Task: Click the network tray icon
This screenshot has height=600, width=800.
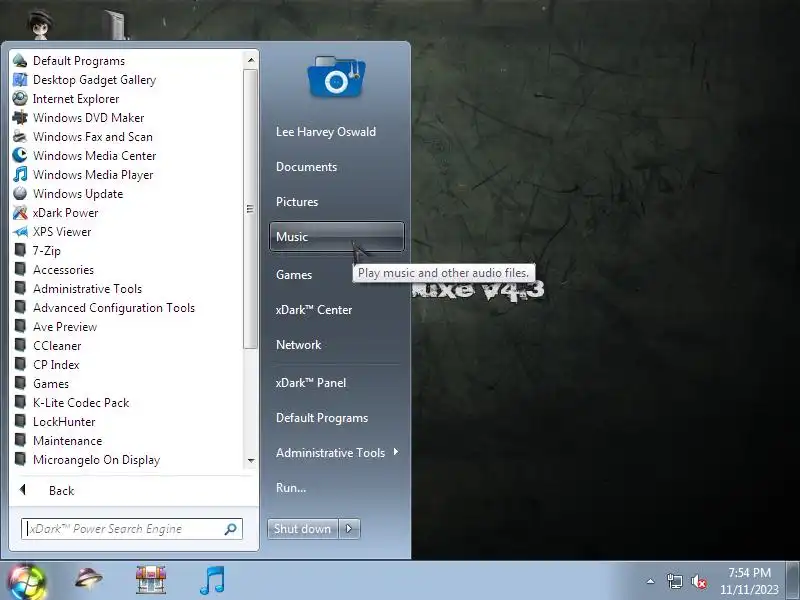Action: 674,581
